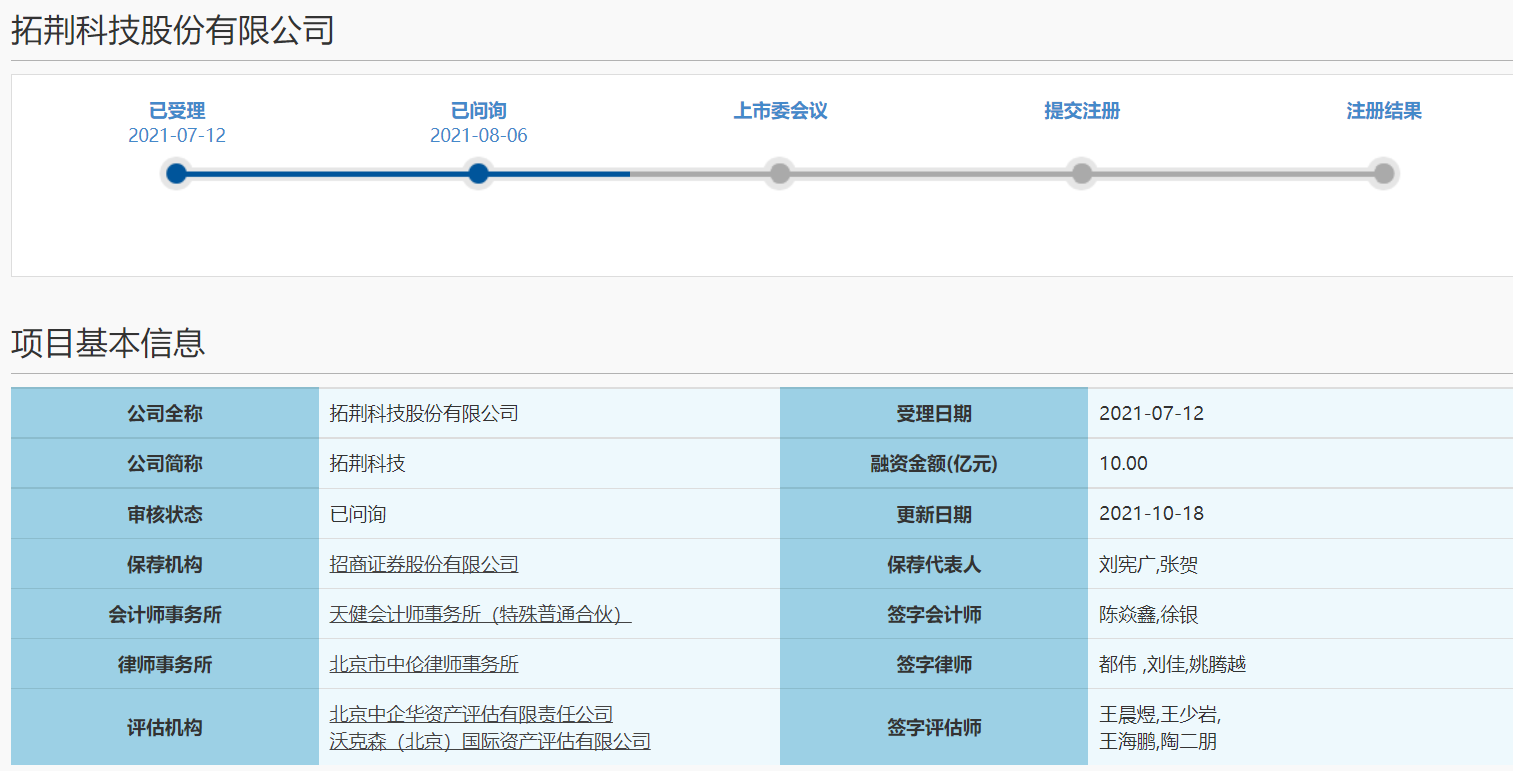Click the 保荐机构 header cell

point(165,563)
